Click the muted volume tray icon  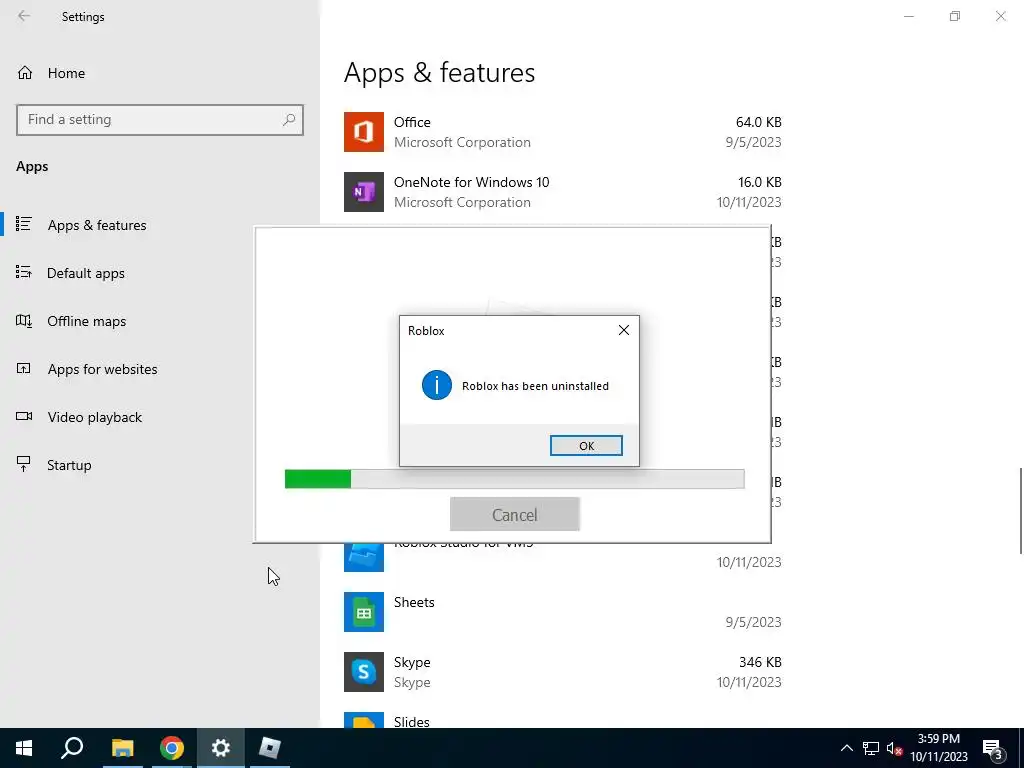pyautogui.click(x=894, y=748)
